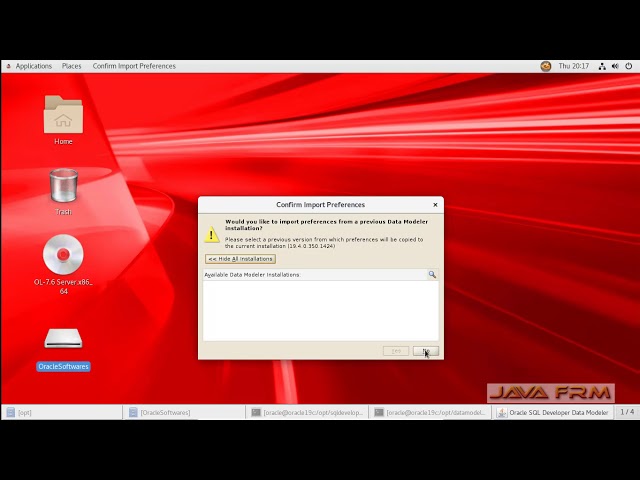
Task: Switch to oracle@oracle19c sqldeveloper terminal
Action: (x=307, y=413)
